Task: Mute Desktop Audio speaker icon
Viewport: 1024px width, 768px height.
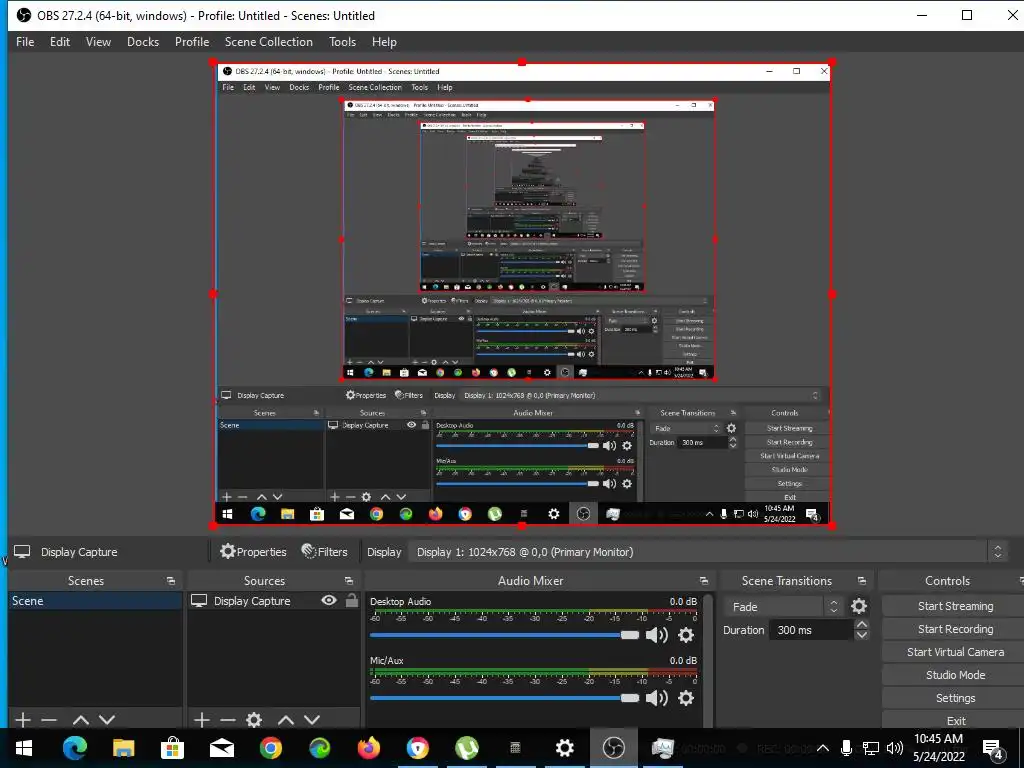Action: [656, 635]
